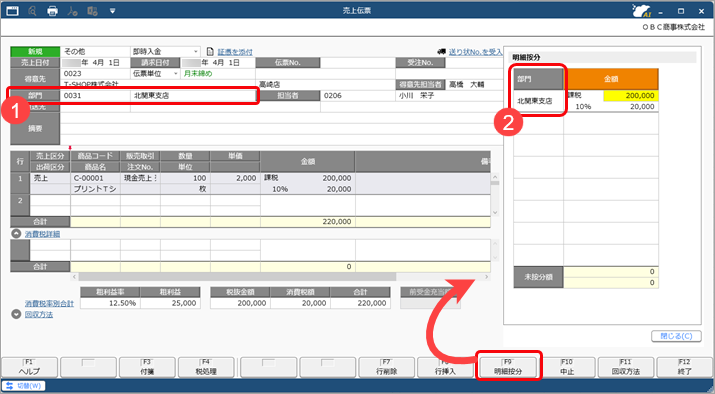The width and height of the screenshot is (715, 394).
Task: Click the yellow 200,000 amount cell in 明細按分
Action: click(631, 95)
